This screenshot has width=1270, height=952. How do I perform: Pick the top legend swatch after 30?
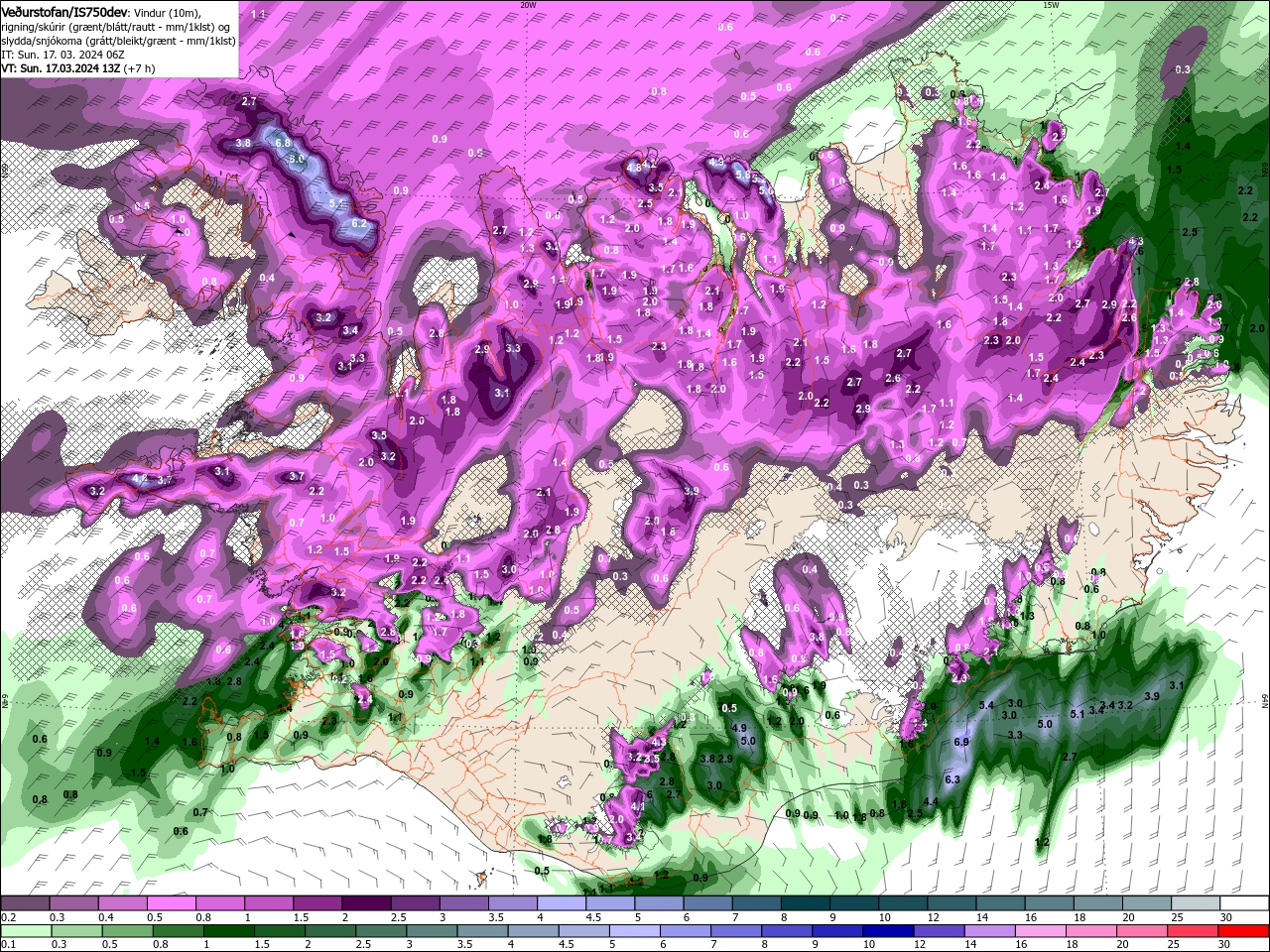pos(1244,902)
